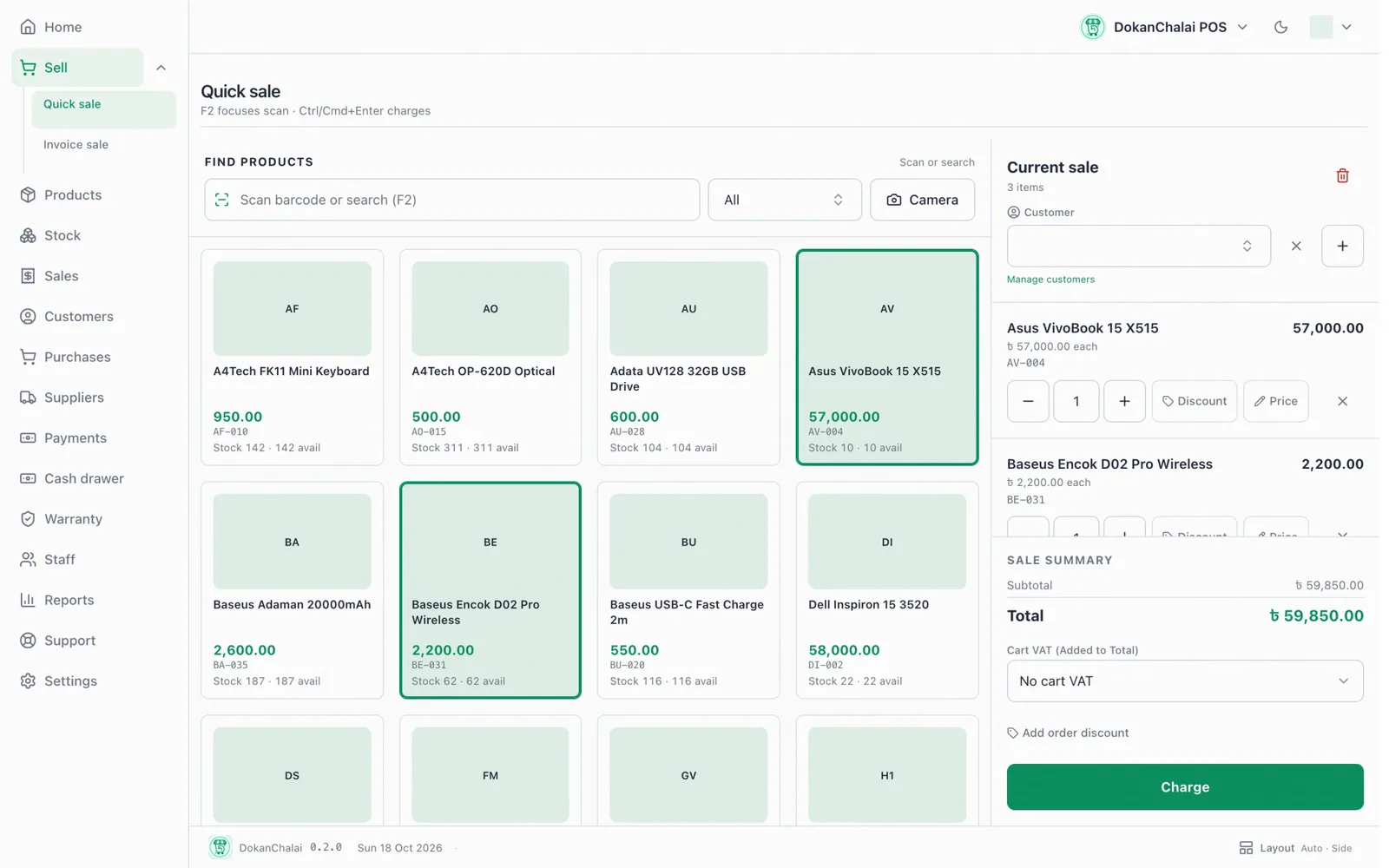
Task: Remove Asus VivoBook 15 X515 from the cart
Action: pyautogui.click(x=1342, y=401)
